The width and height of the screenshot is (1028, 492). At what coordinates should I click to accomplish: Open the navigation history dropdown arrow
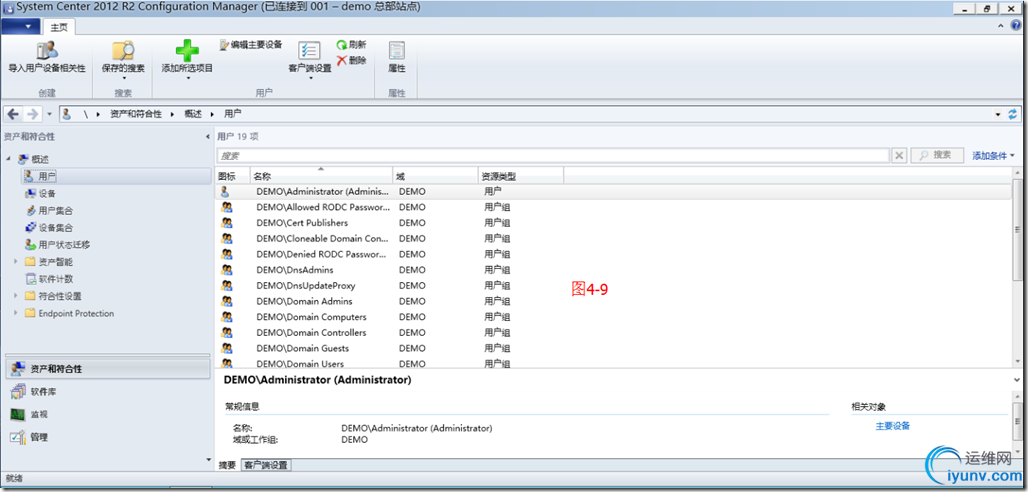click(50, 114)
